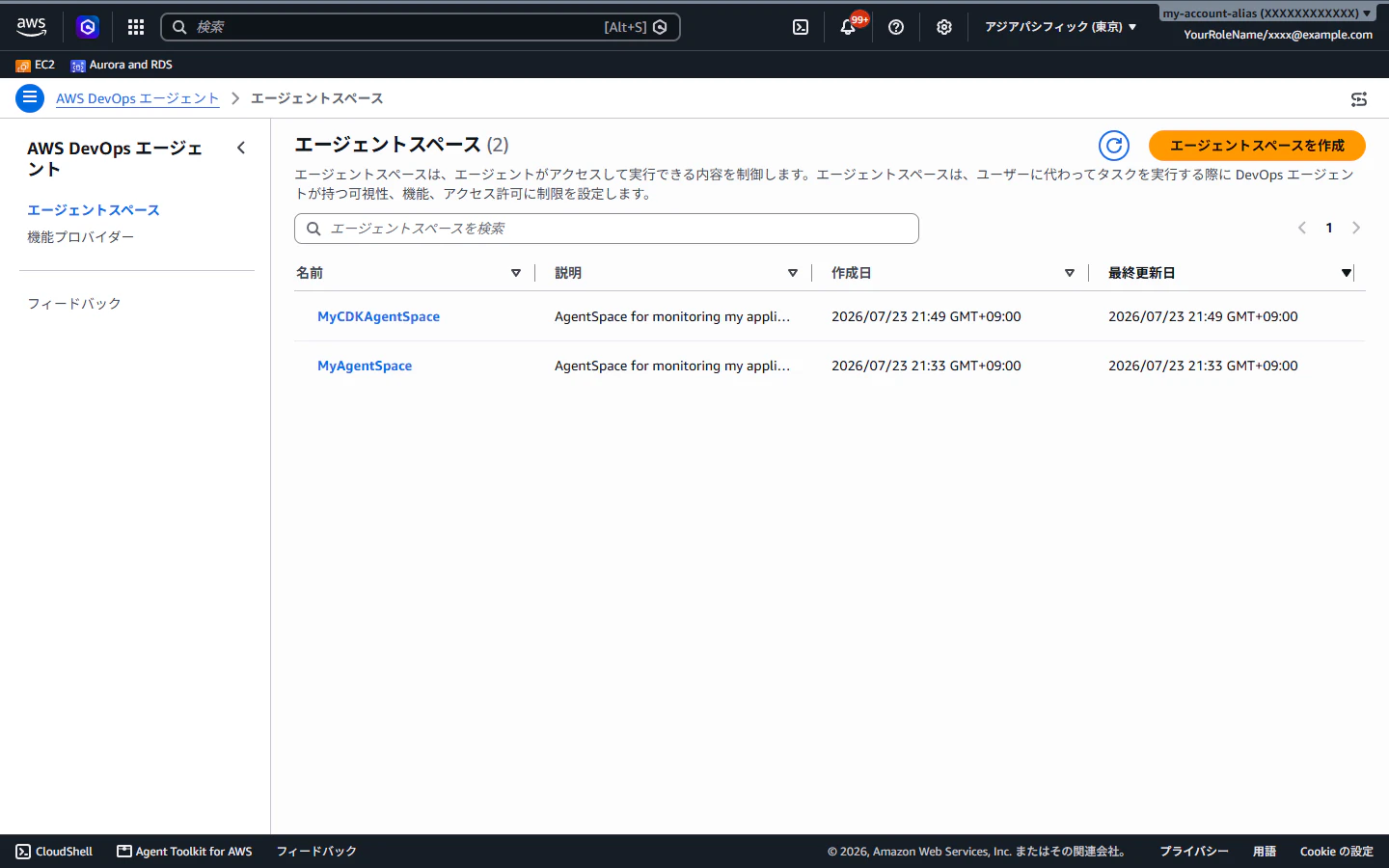Go to the previous page of results
This screenshot has width=1389, height=868.
(x=1302, y=228)
